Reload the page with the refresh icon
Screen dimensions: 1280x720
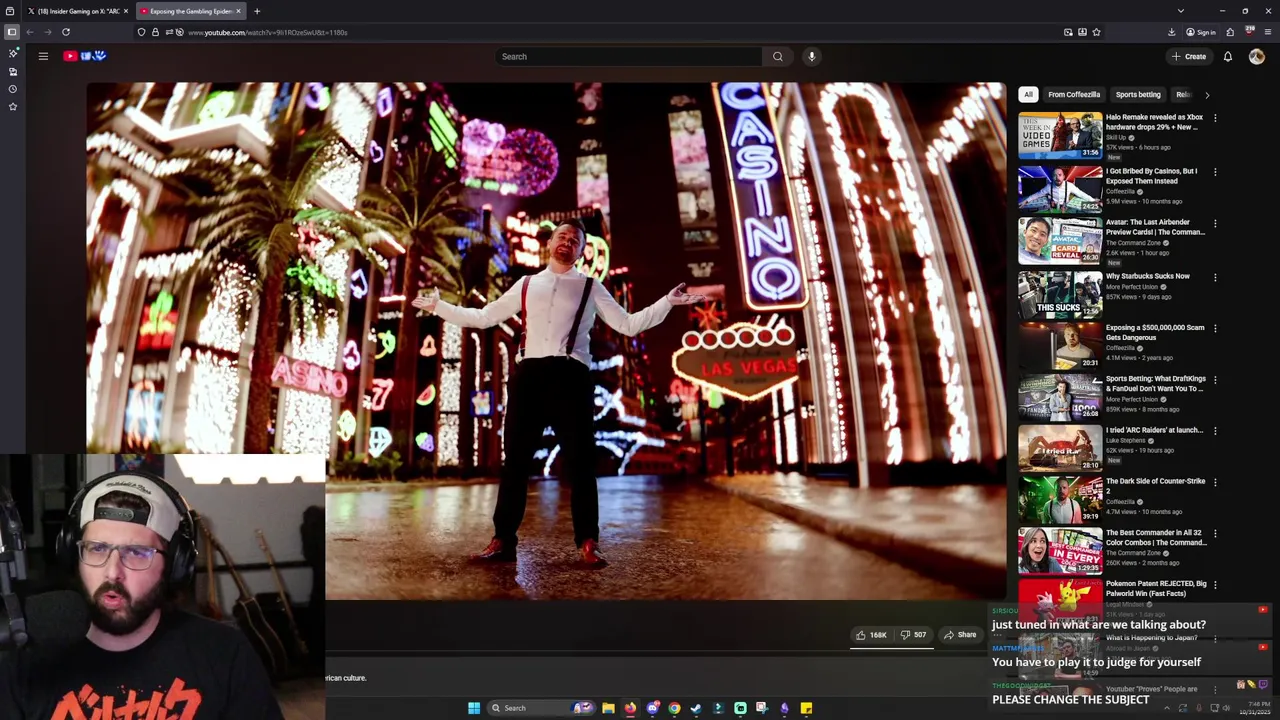tap(66, 32)
